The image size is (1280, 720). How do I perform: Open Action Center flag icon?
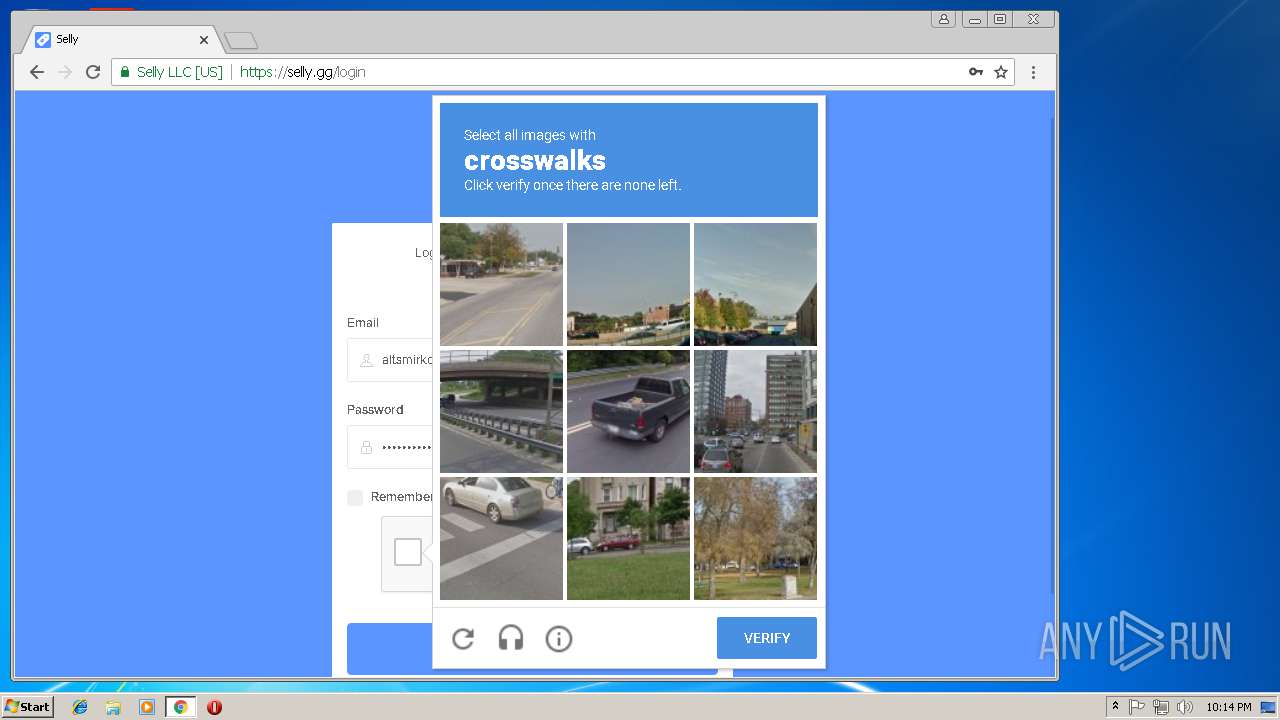(x=1137, y=707)
